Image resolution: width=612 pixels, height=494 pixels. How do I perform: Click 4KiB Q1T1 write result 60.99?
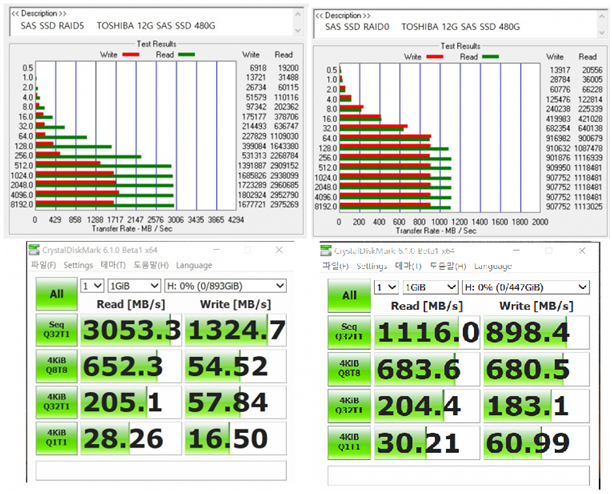click(x=536, y=442)
